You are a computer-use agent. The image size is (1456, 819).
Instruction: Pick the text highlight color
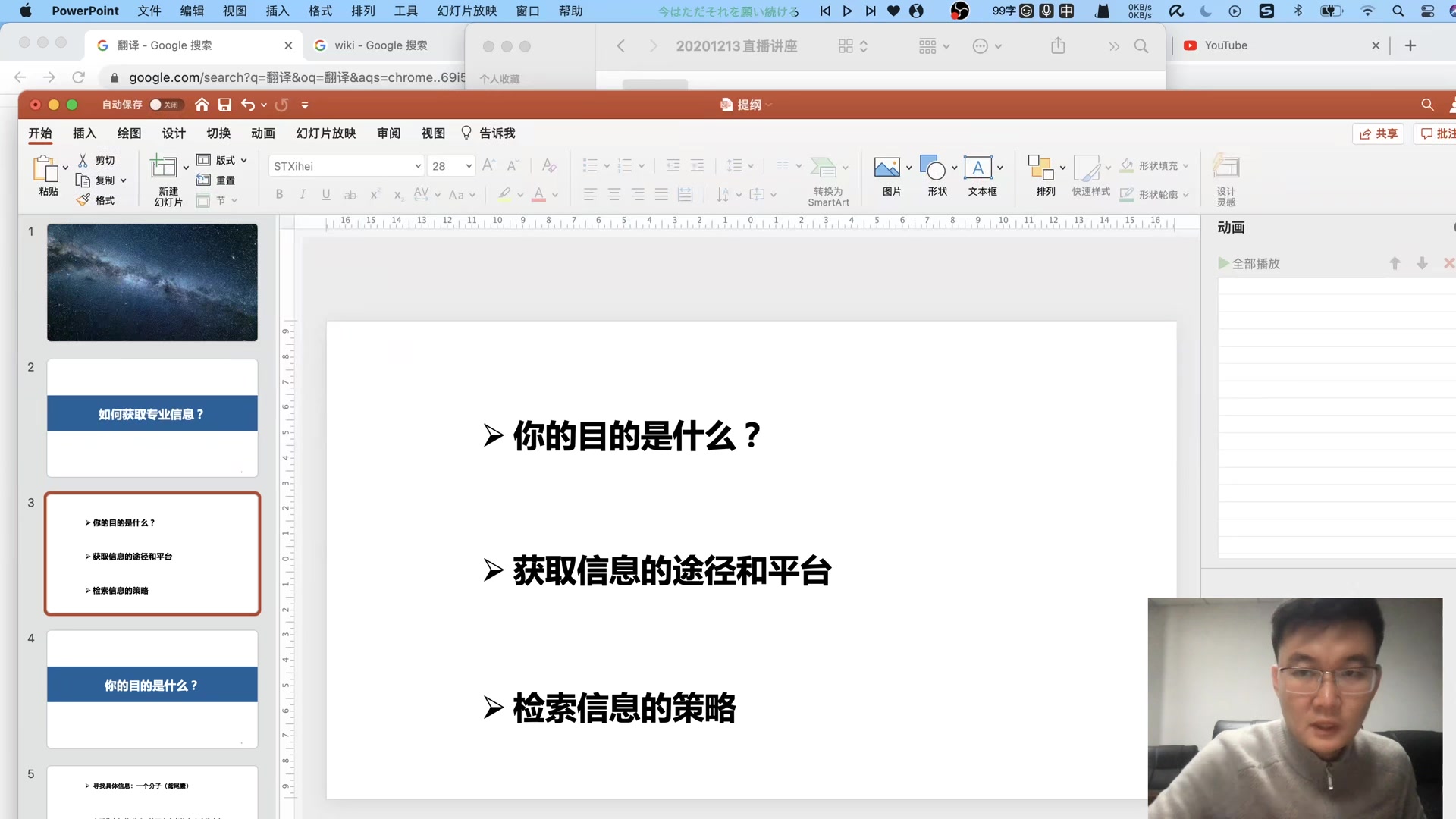[x=504, y=194]
